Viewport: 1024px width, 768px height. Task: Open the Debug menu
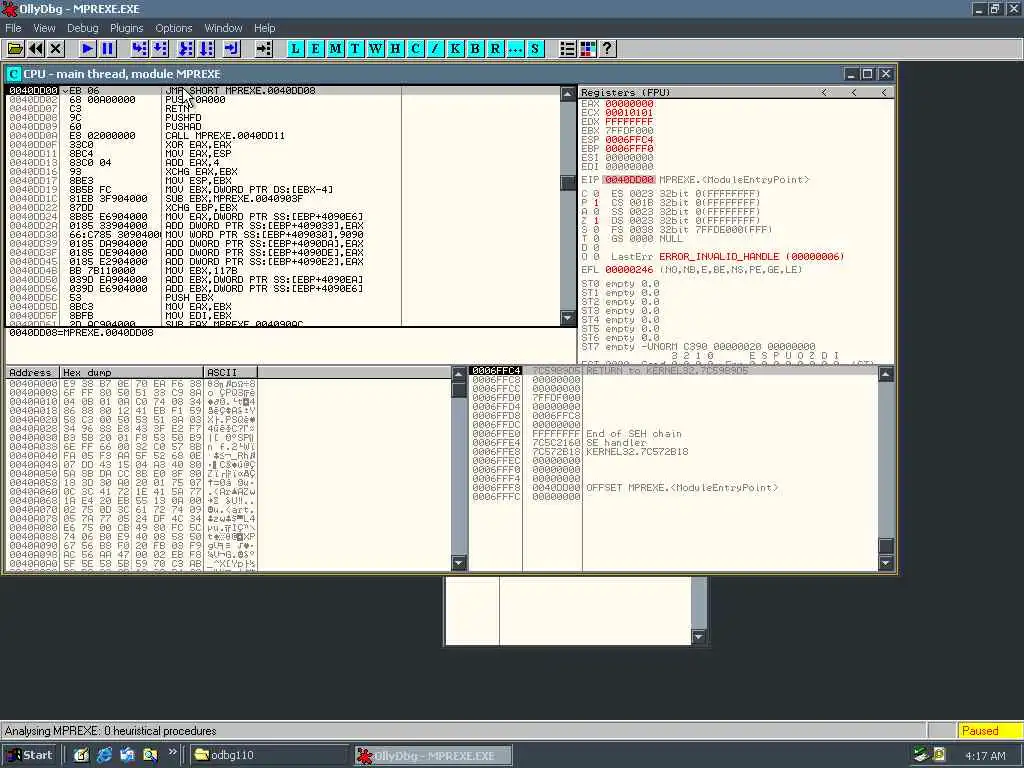pyautogui.click(x=82, y=28)
